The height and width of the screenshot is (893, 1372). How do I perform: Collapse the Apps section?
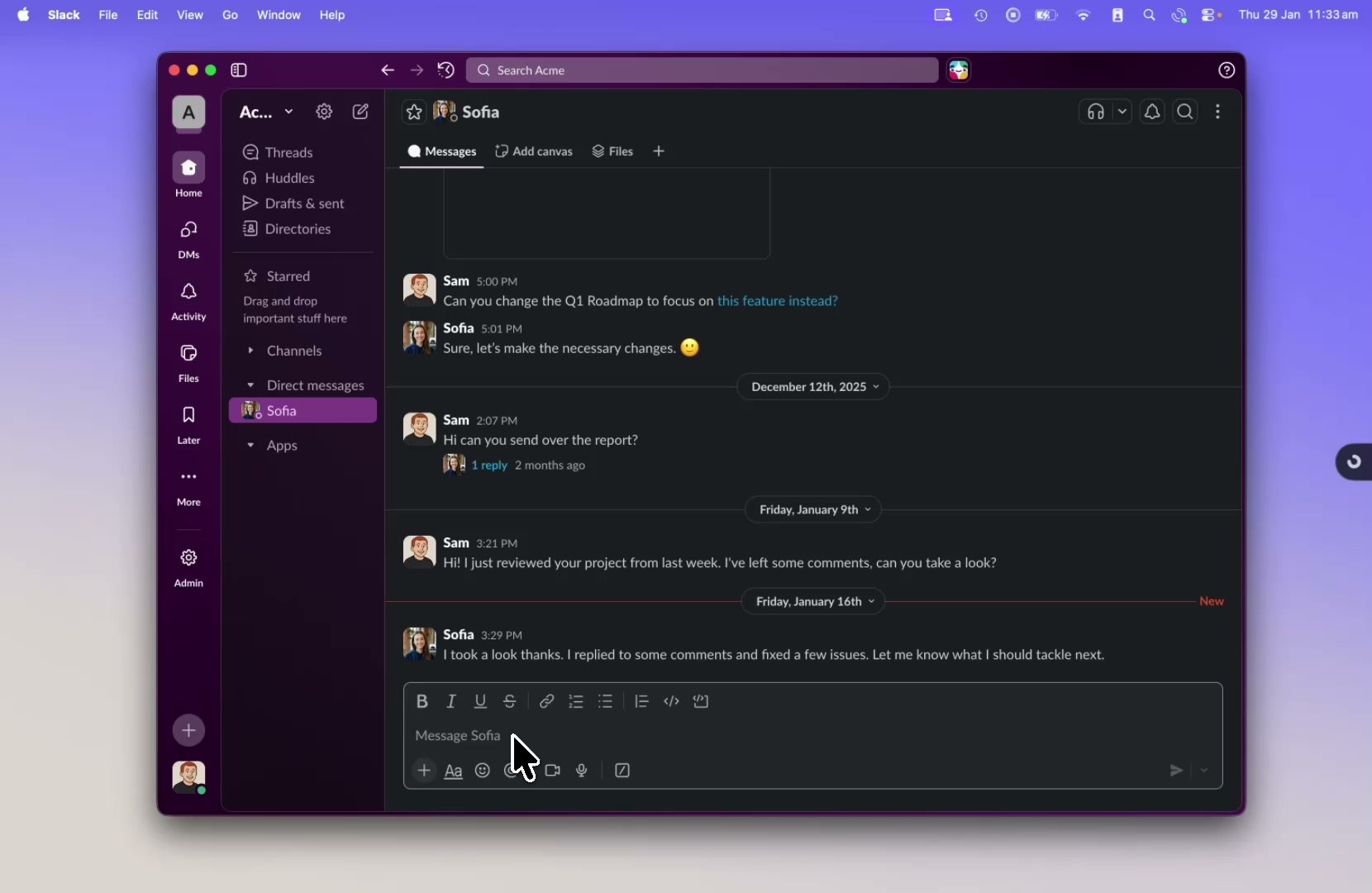[x=250, y=445]
